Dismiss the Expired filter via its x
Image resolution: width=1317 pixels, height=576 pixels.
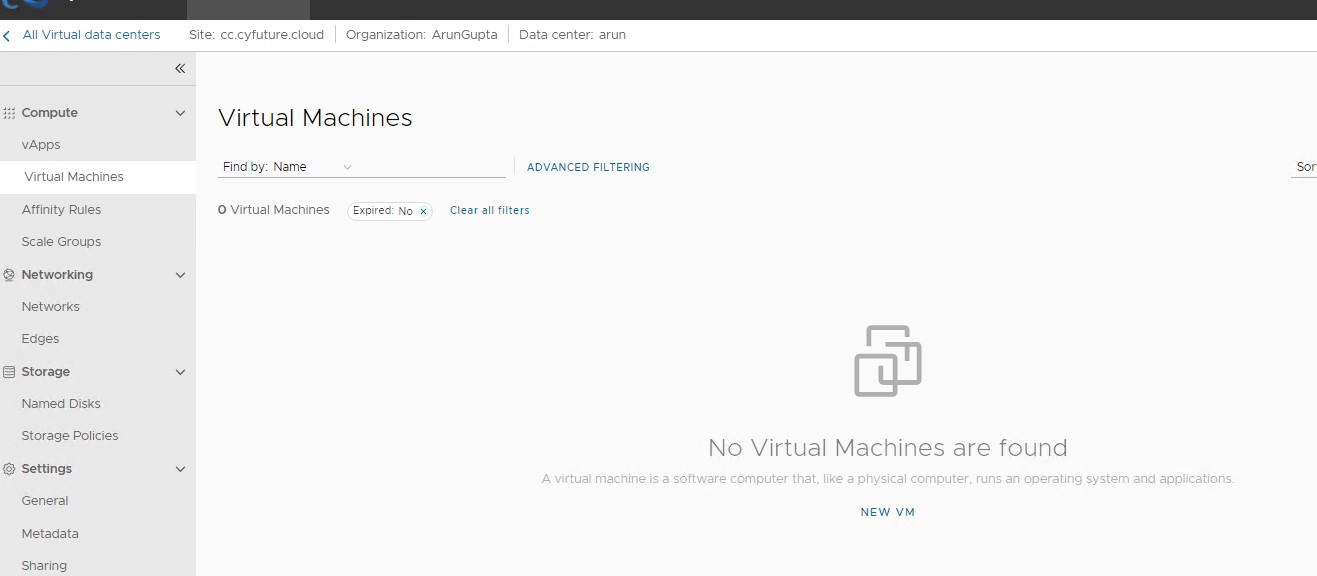tap(423, 211)
